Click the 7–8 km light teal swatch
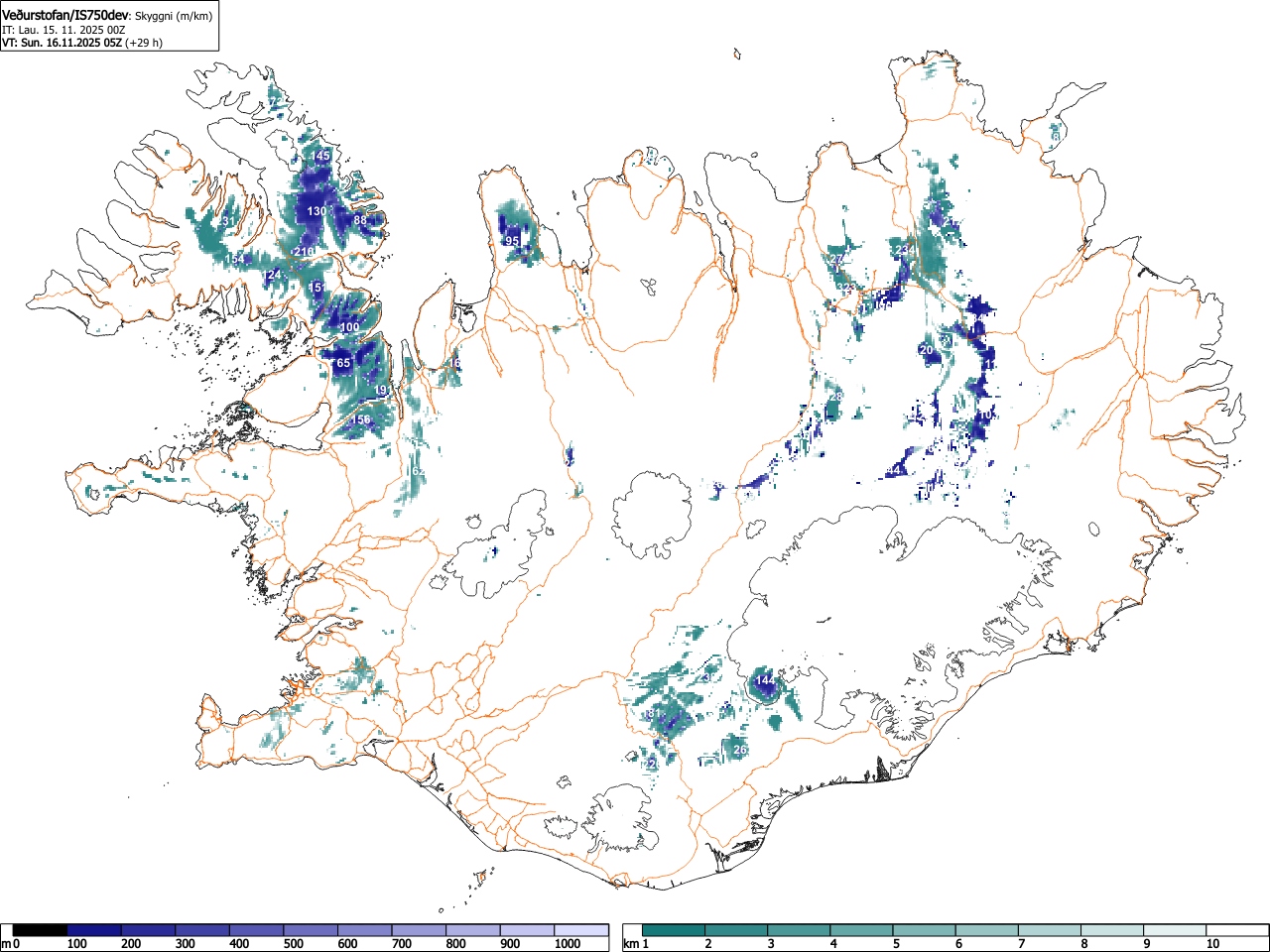Image resolution: width=1270 pixels, height=952 pixels. click(x=1052, y=930)
